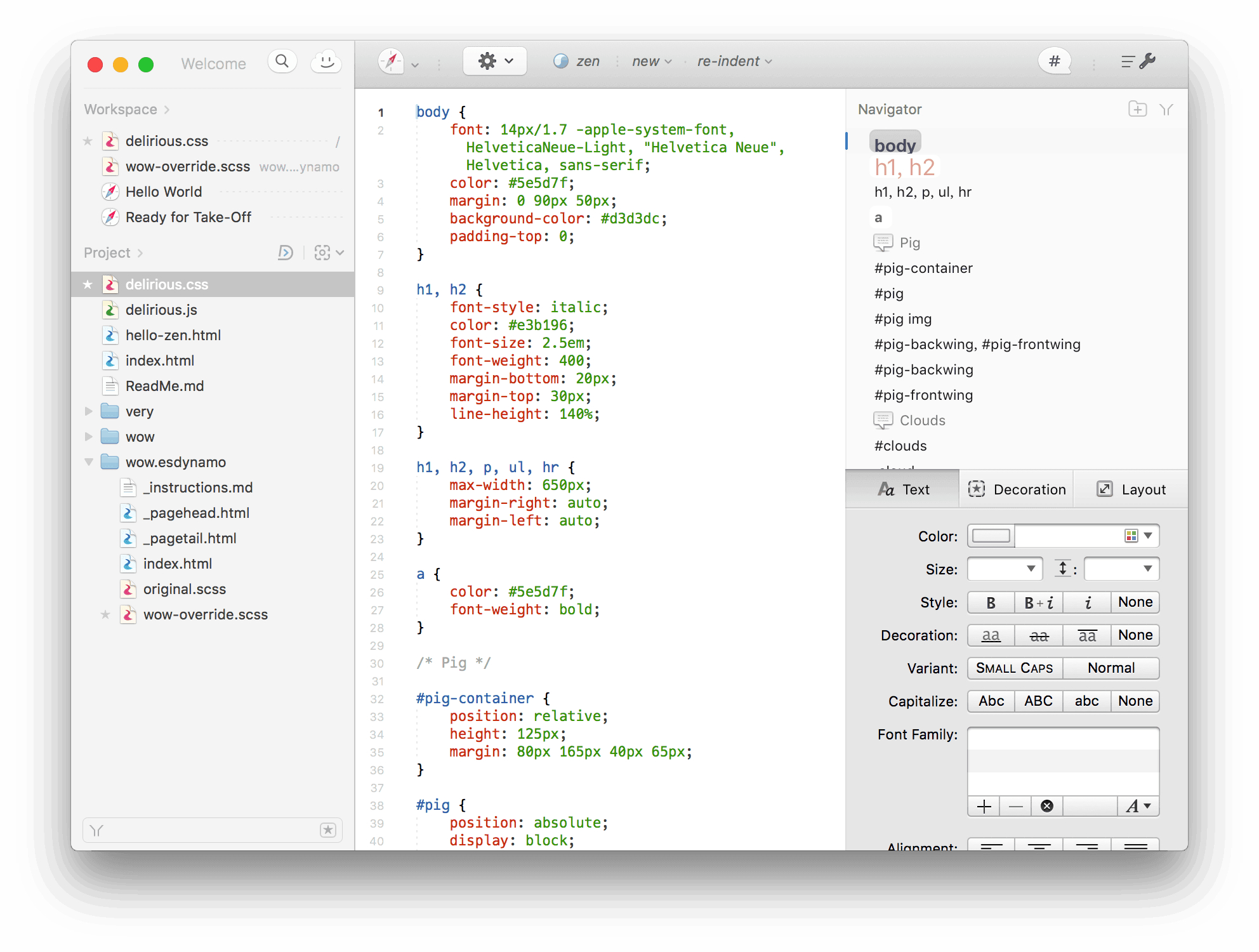The height and width of the screenshot is (952, 1259).
Task: Click the smiley cloud icon
Action: pyautogui.click(x=326, y=62)
